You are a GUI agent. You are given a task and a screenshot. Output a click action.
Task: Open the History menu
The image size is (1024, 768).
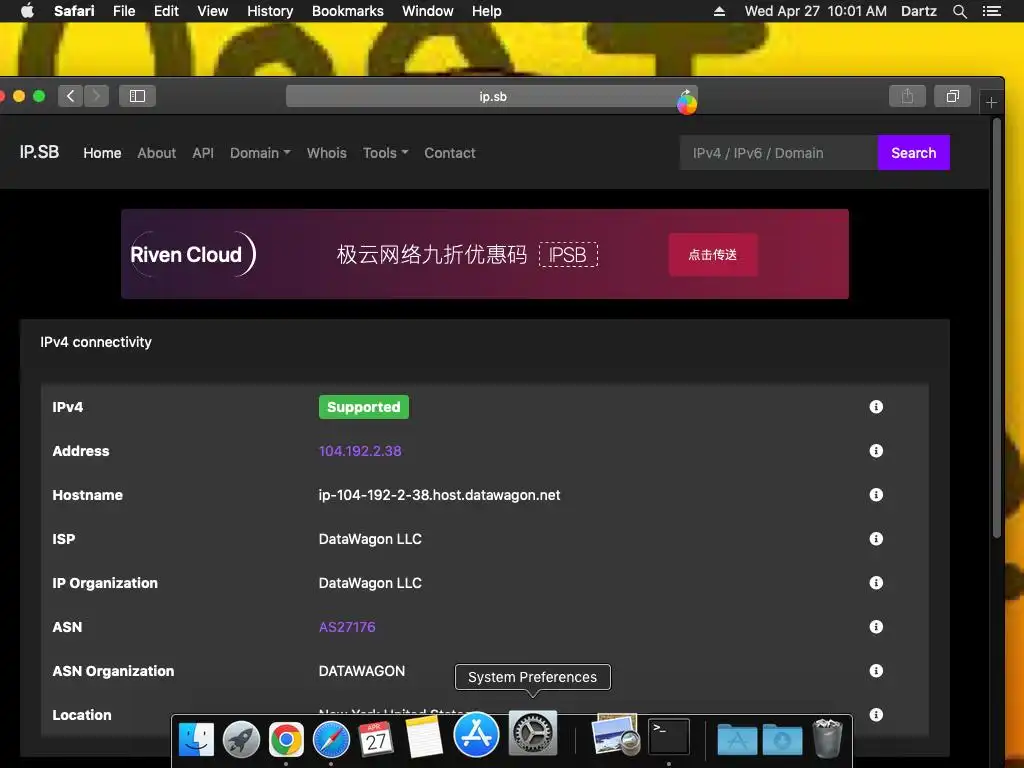[x=270, y=11]
